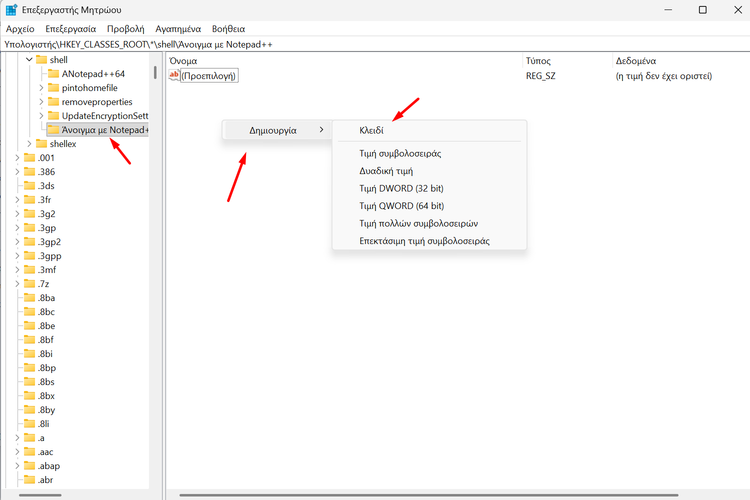Click the ab string icon beside (Προεπιλογή)
Viewport: 750px width, 500px height.
pyautogui.click(x=174, y=76)
